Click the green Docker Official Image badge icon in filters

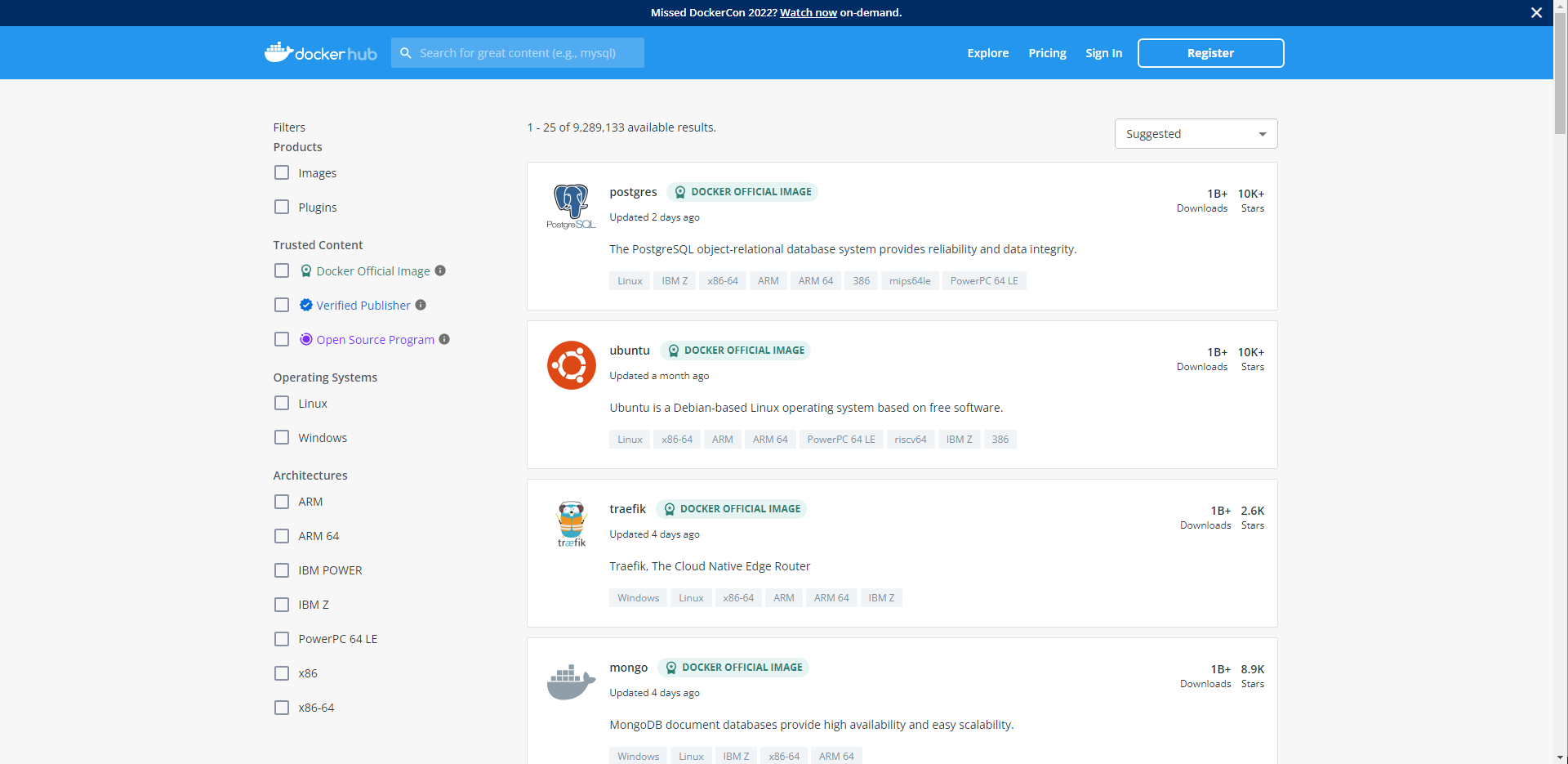(306, 270)
